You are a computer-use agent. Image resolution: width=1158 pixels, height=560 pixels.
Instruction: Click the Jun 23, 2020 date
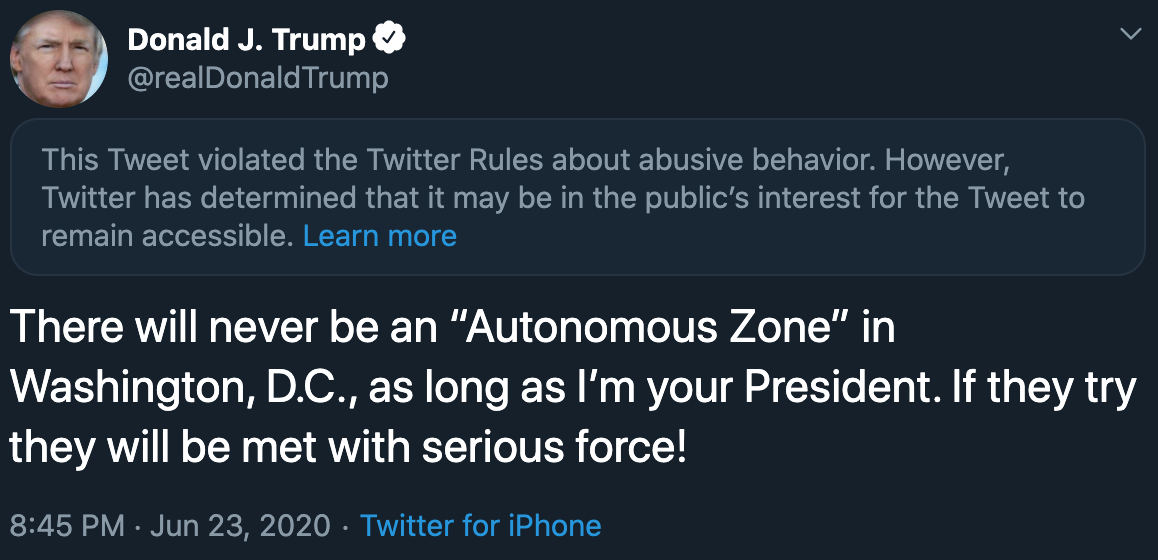point(239,525)
